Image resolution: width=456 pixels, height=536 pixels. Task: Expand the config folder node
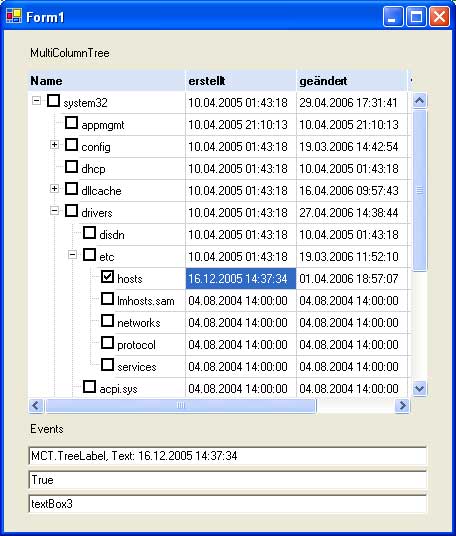click(54, 145)
